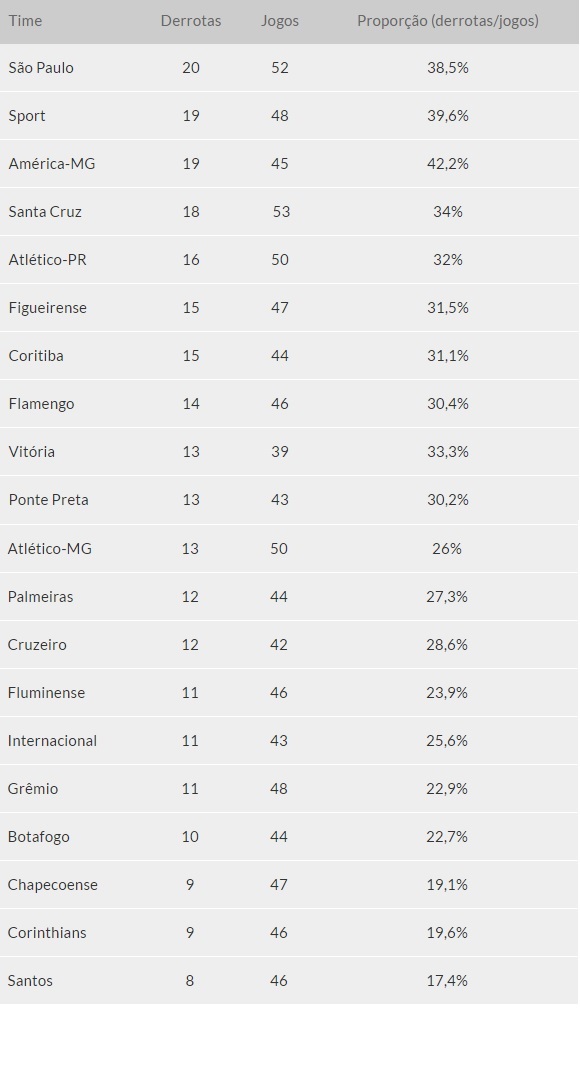Click Corinthians' 19,6% proportion cell
Viewport: 580px width, 1090px height.
tap(447, 932)
